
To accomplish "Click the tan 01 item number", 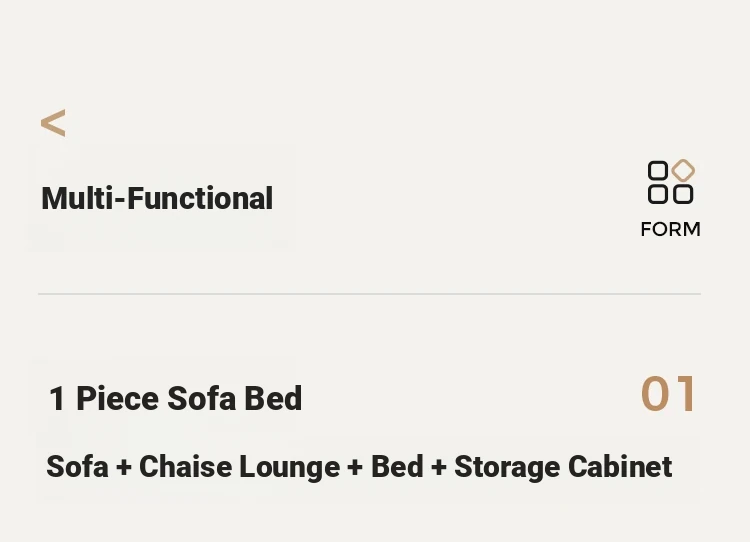I will click(x=668, y=394).
